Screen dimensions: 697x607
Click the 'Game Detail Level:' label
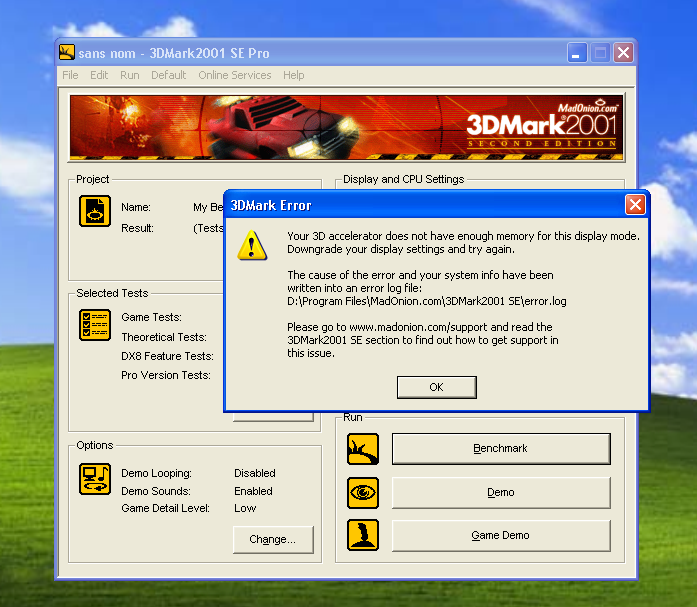pos(165,508)
